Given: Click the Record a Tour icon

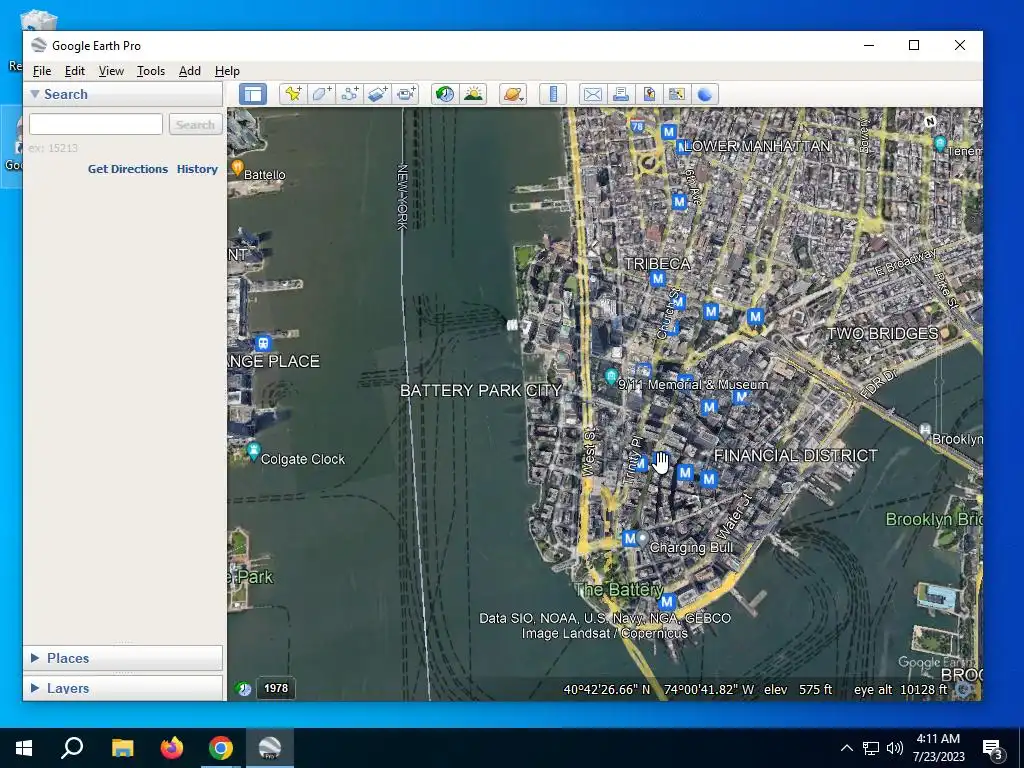Looking at the screenshot, I should [406, 94].
